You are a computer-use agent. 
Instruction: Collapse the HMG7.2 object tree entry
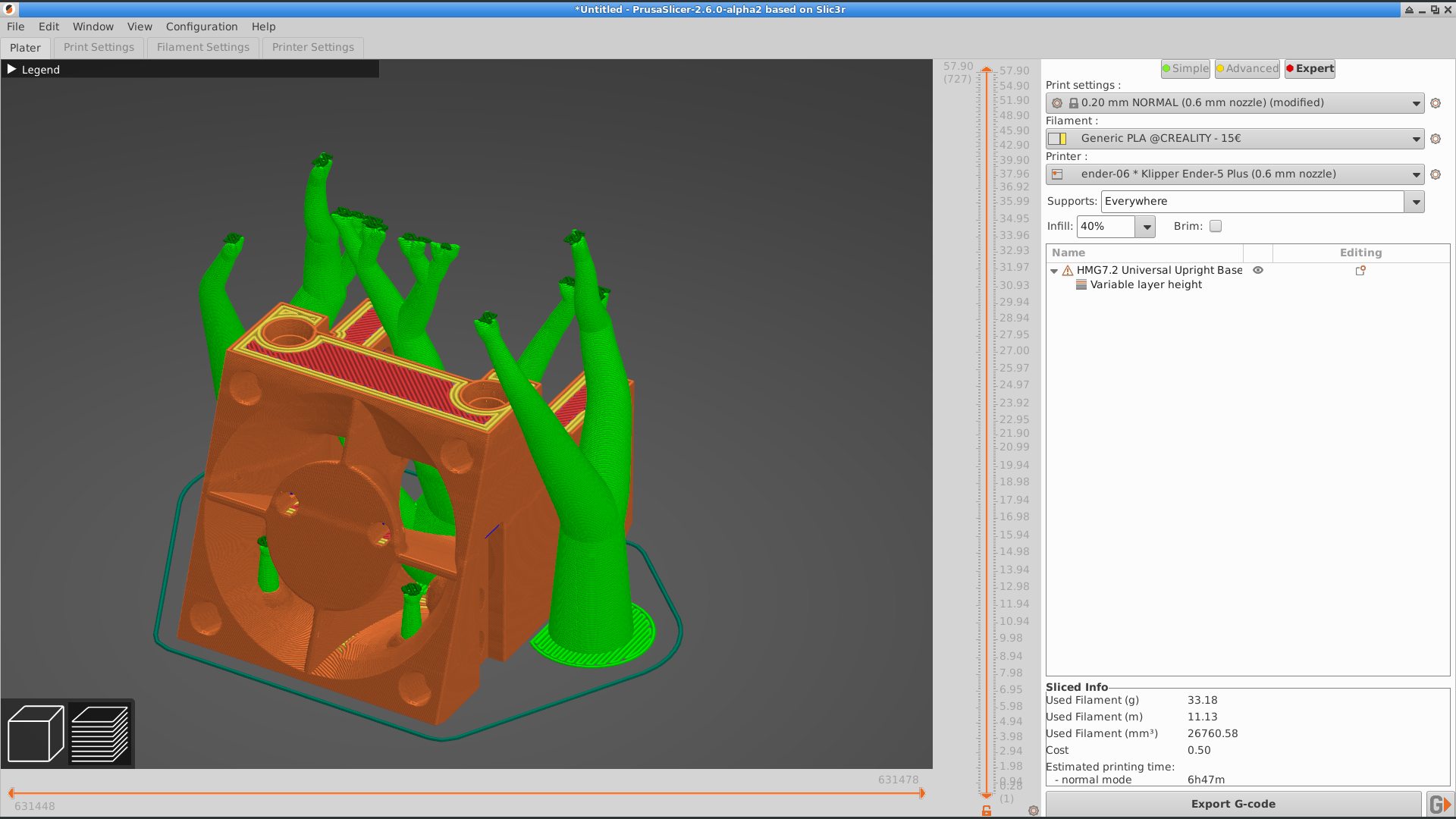(1053, 271)
